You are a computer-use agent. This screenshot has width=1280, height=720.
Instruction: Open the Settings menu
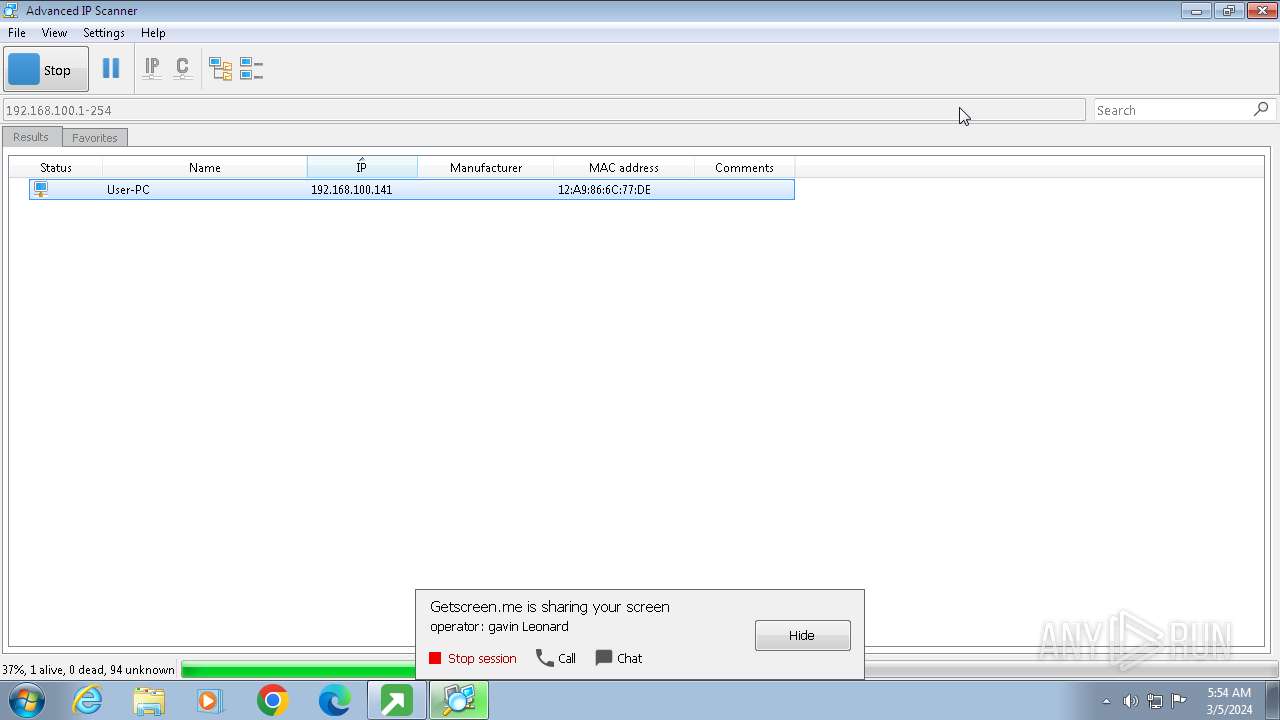coord(104,33)
